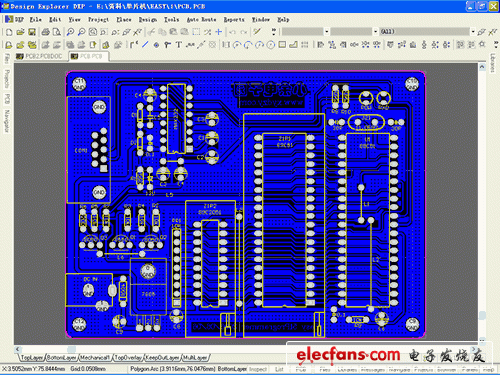Click the Print icon in toolbar

[x=45, y=32]
